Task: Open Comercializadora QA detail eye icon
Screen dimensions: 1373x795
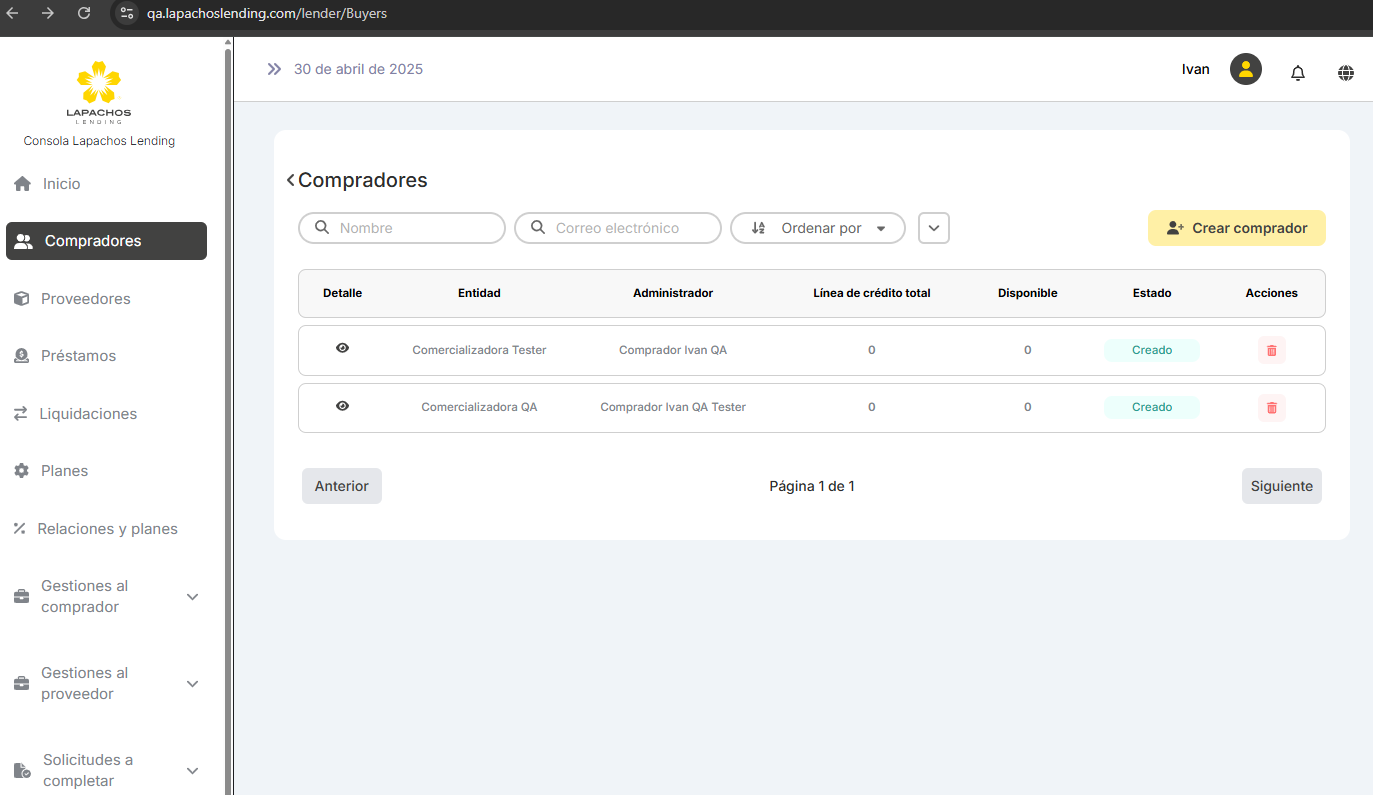Action: (342, 406)
